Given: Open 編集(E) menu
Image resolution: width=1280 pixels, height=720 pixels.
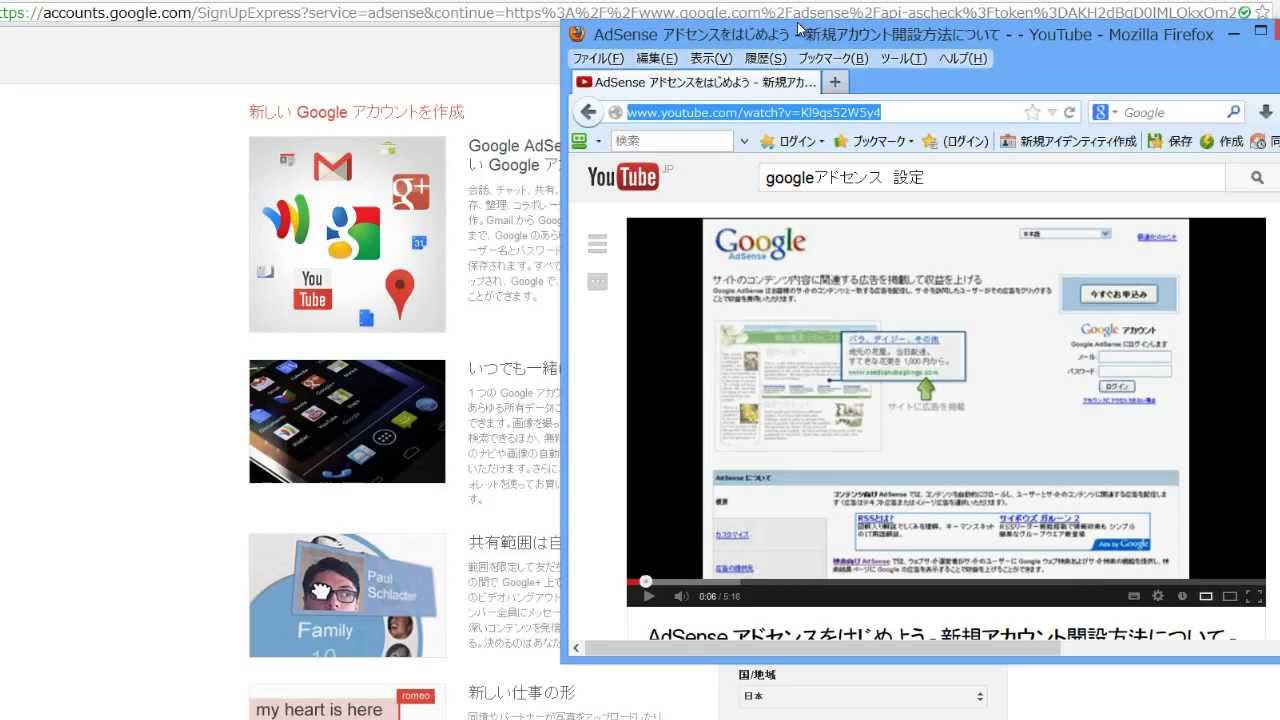Looking at the screenshot, I should [657, 58].
